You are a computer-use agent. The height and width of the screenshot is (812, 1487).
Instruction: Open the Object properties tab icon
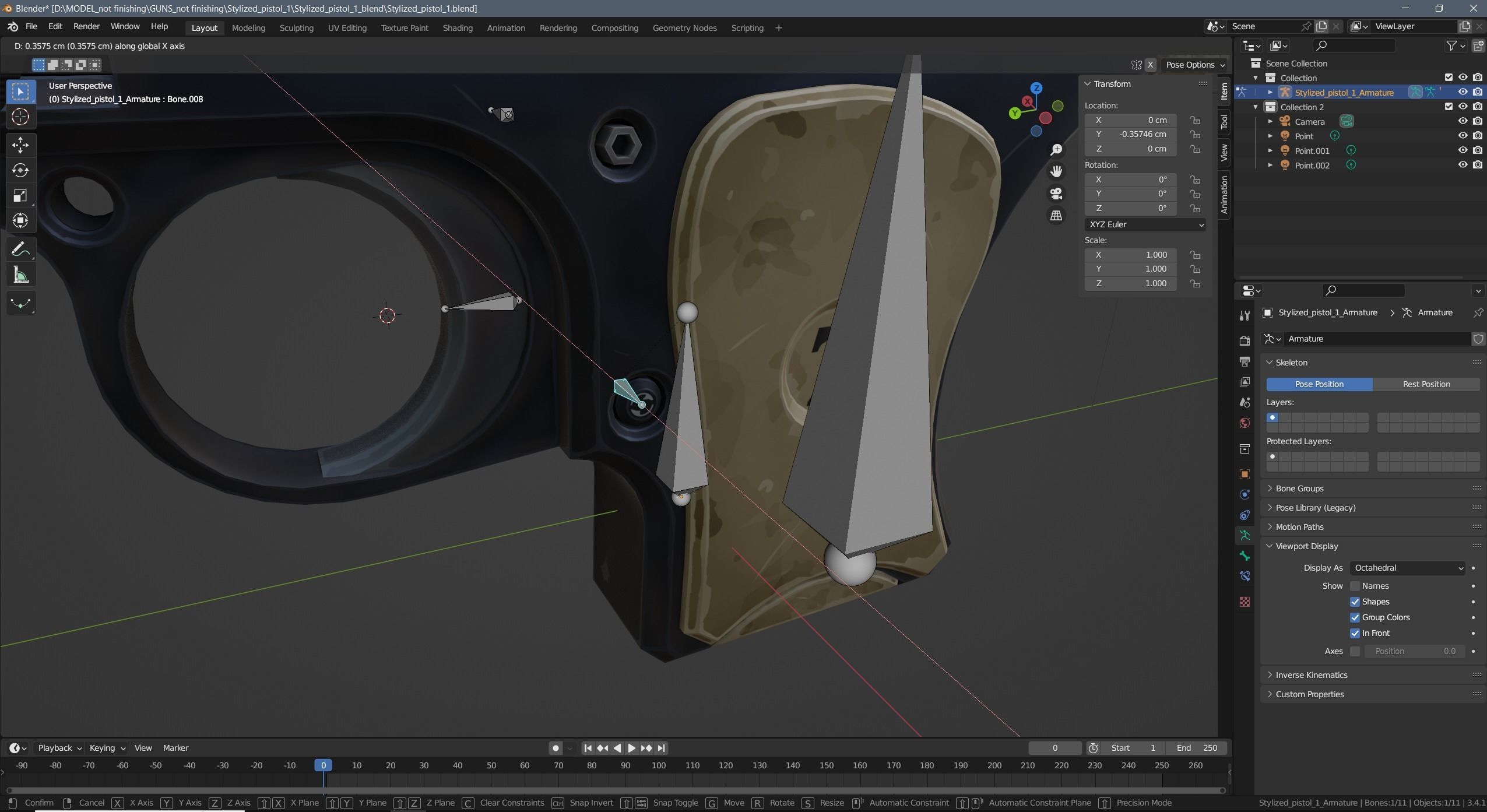pyautogui.click(x=1245, y=474)
